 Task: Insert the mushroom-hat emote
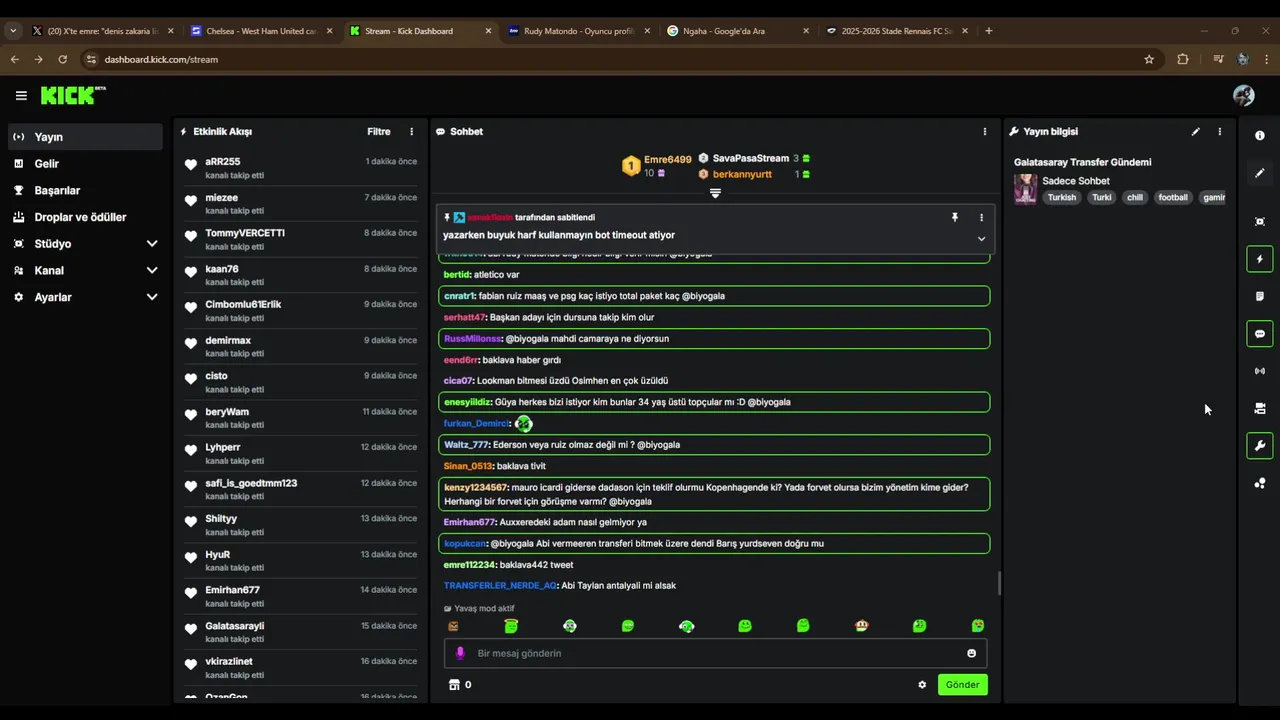[862, 626]
